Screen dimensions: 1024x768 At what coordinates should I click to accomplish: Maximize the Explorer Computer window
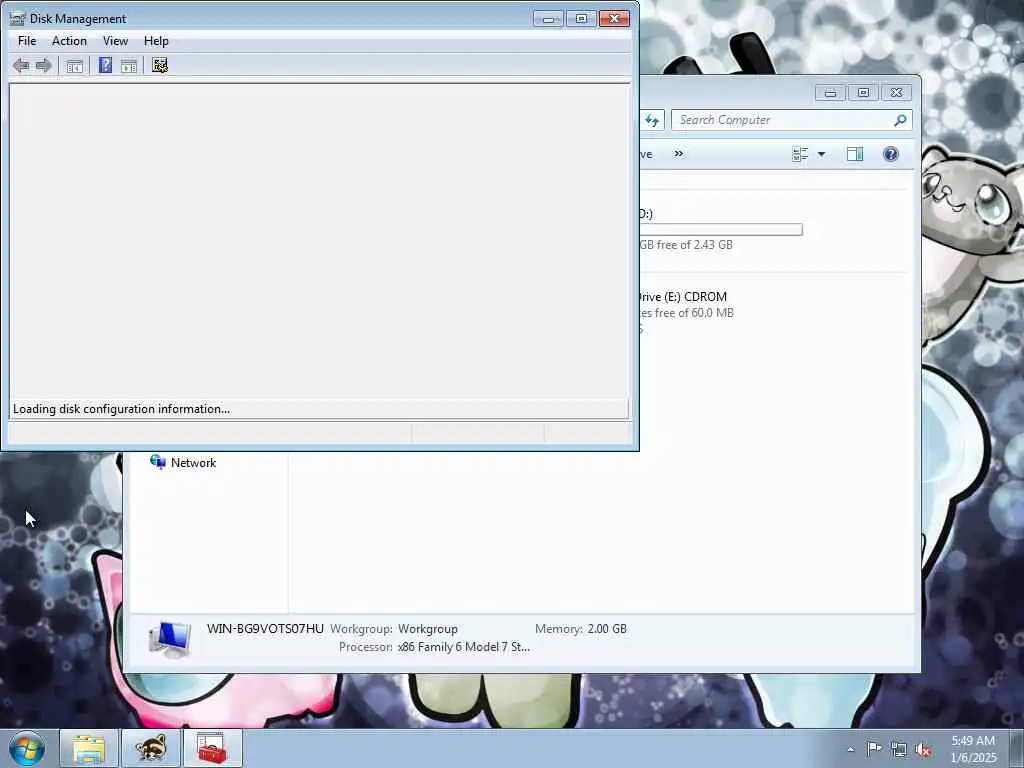coord(863,93)
